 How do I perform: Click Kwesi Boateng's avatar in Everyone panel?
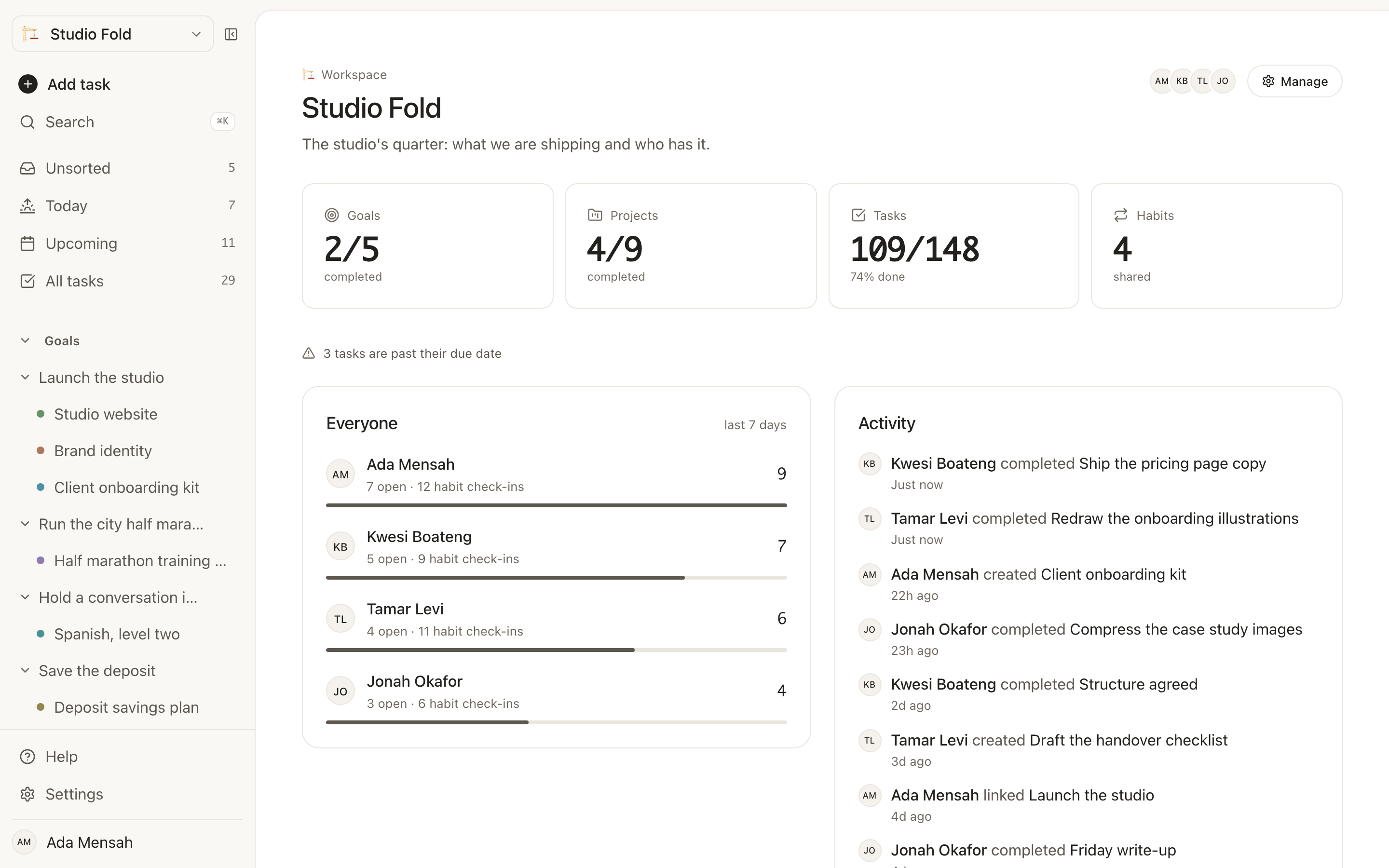coord(340,546)
